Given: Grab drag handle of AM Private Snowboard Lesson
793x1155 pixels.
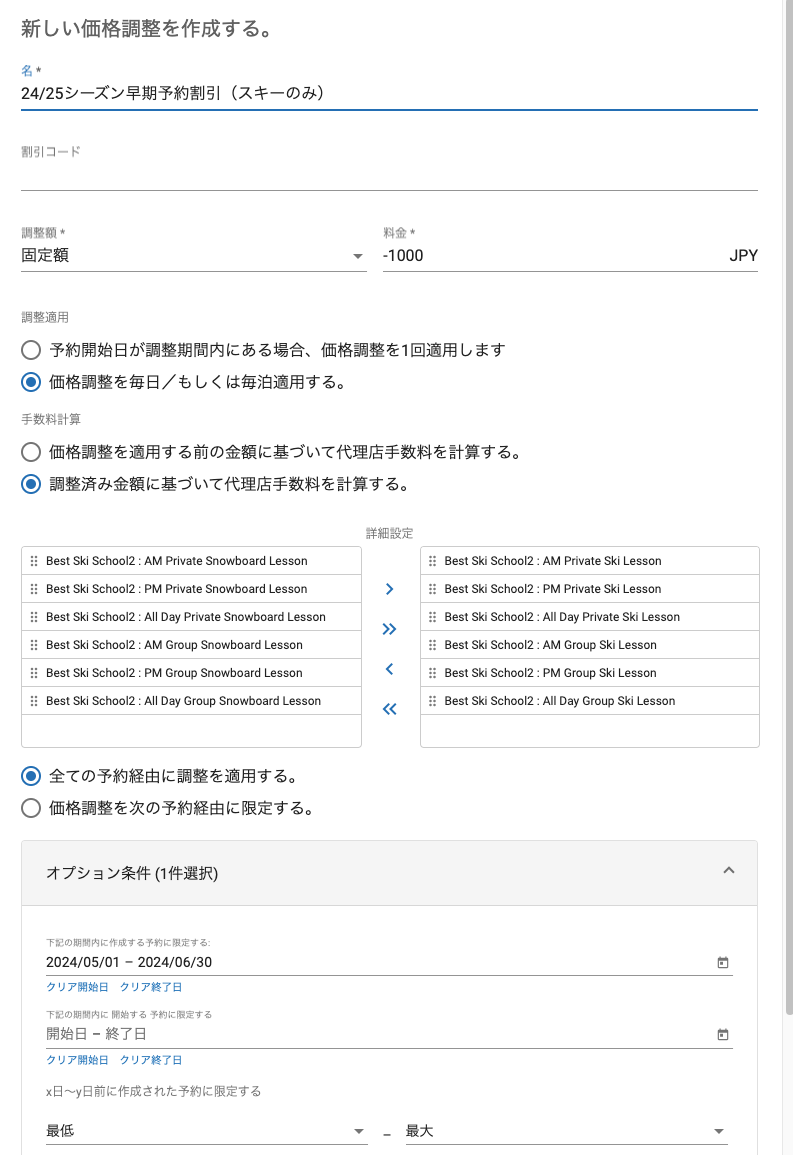Looking at the screenshot, I should 34,561.
